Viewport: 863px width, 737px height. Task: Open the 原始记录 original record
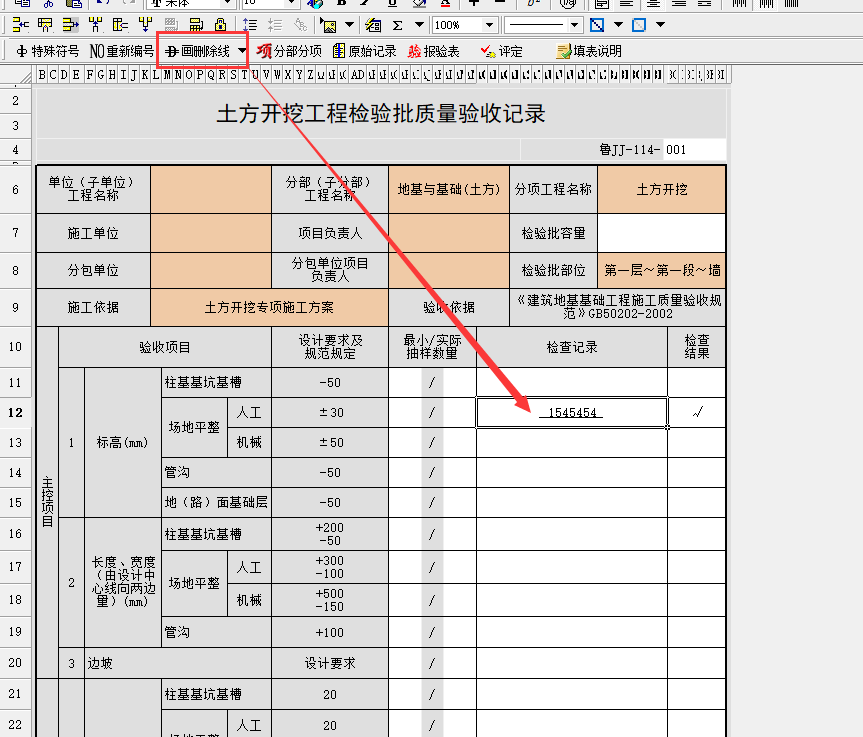tap(365, 51)
